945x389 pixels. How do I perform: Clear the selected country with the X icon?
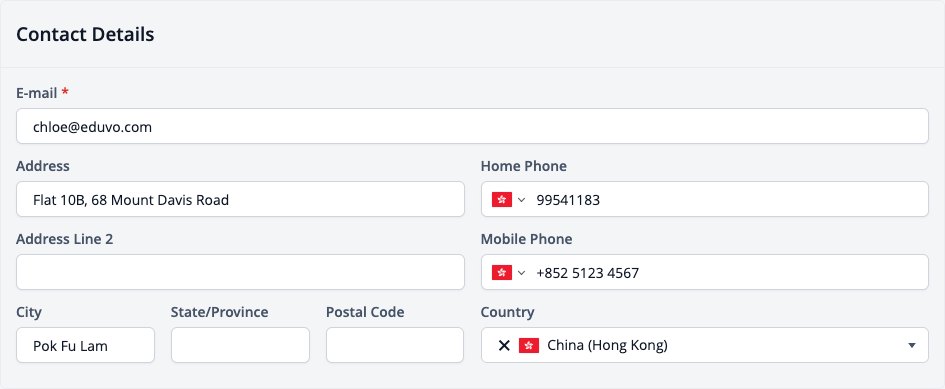coord(504,346)
